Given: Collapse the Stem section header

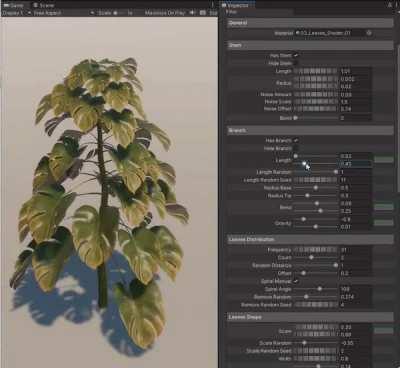Looking at the screenshot, I should click(x=310, y=45).
